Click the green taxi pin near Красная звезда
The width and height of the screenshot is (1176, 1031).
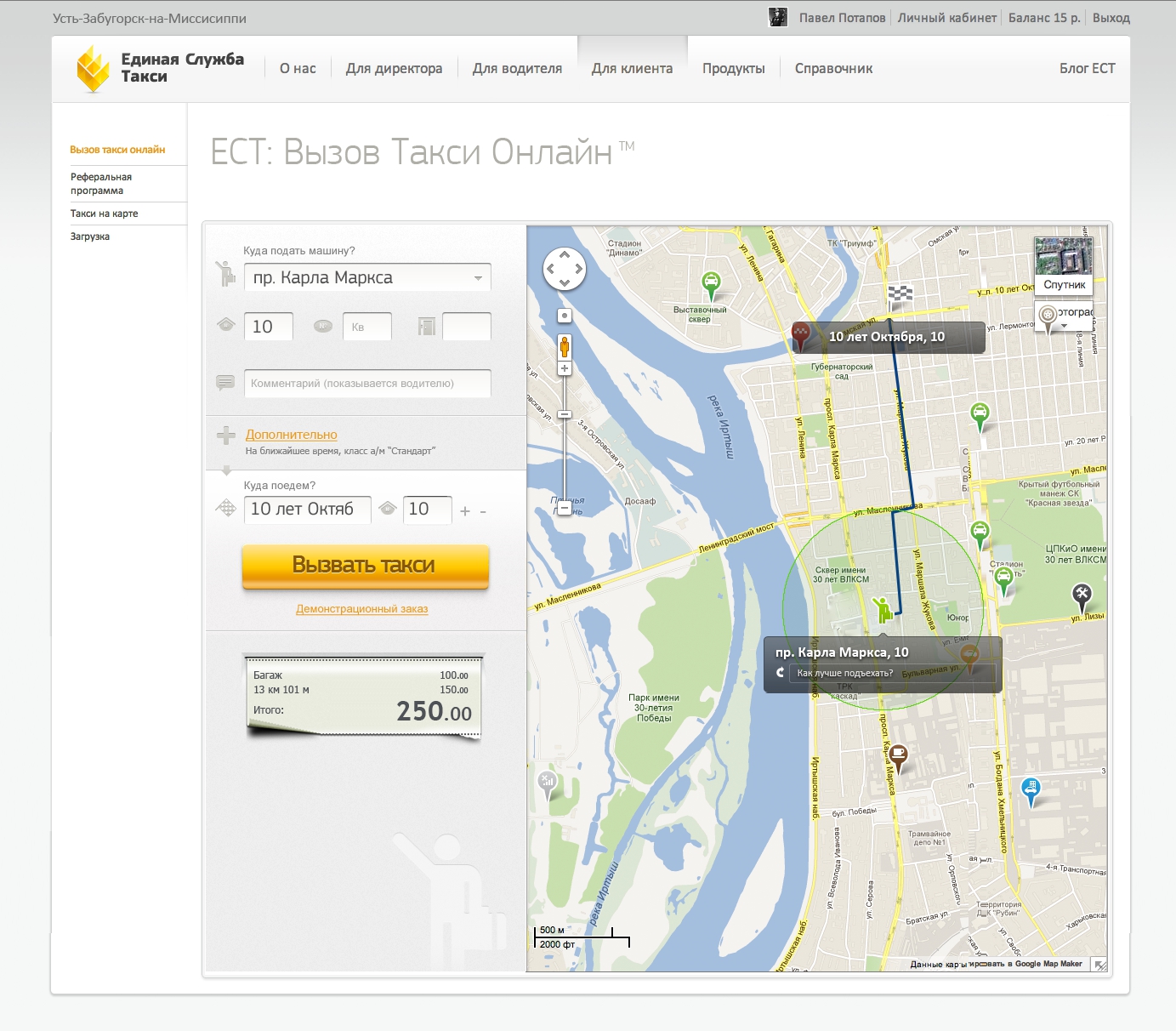pyautogui.click(x=980, y=535)
